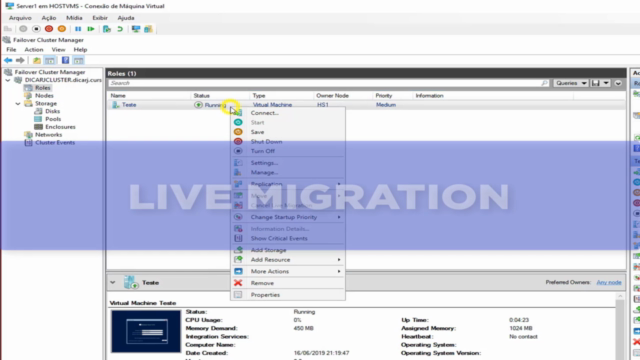Click the Teste virtual machine role icon

[x=116, y=105]
